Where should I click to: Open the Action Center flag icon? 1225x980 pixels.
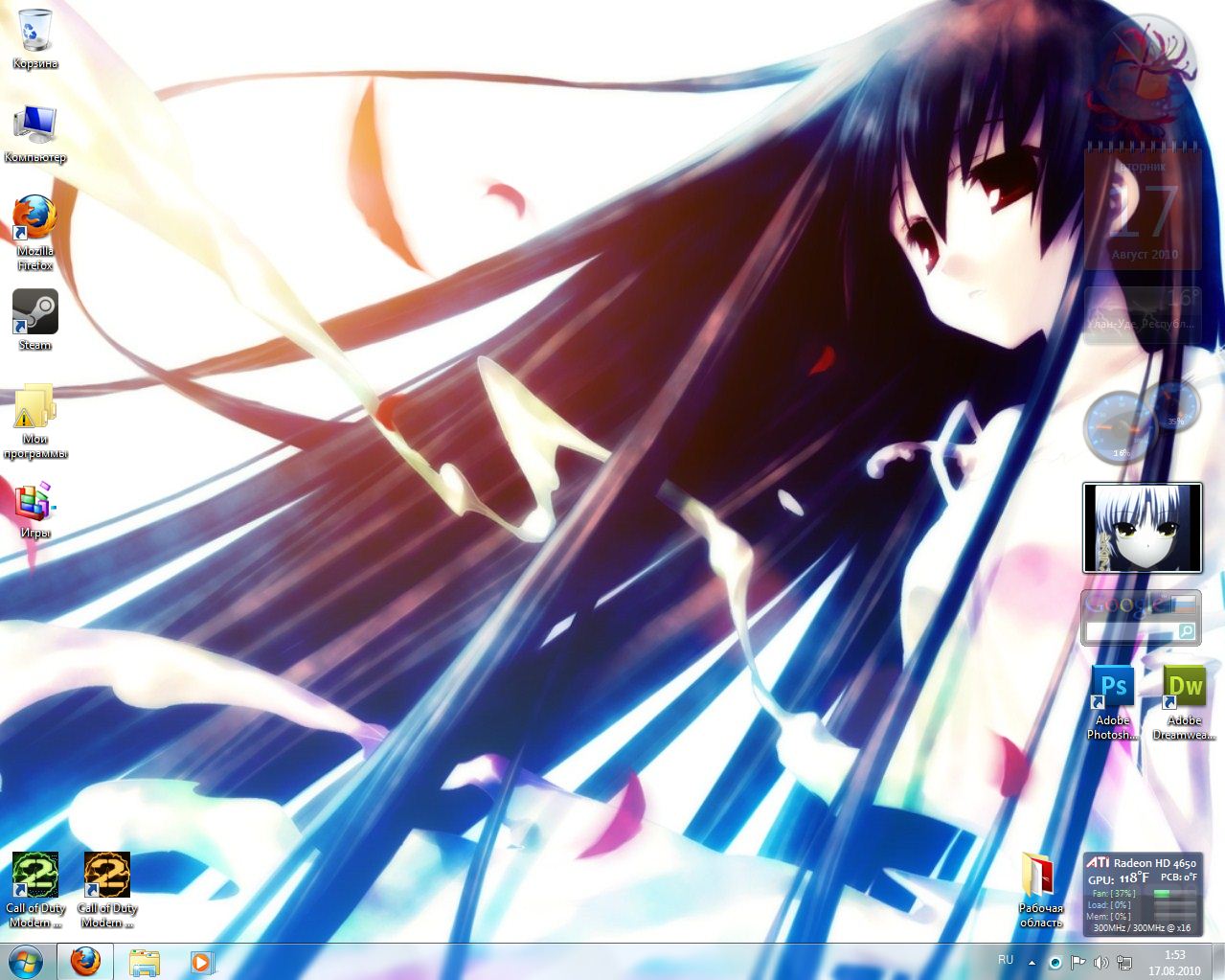pyautogui.click(x=1078, y=962)
